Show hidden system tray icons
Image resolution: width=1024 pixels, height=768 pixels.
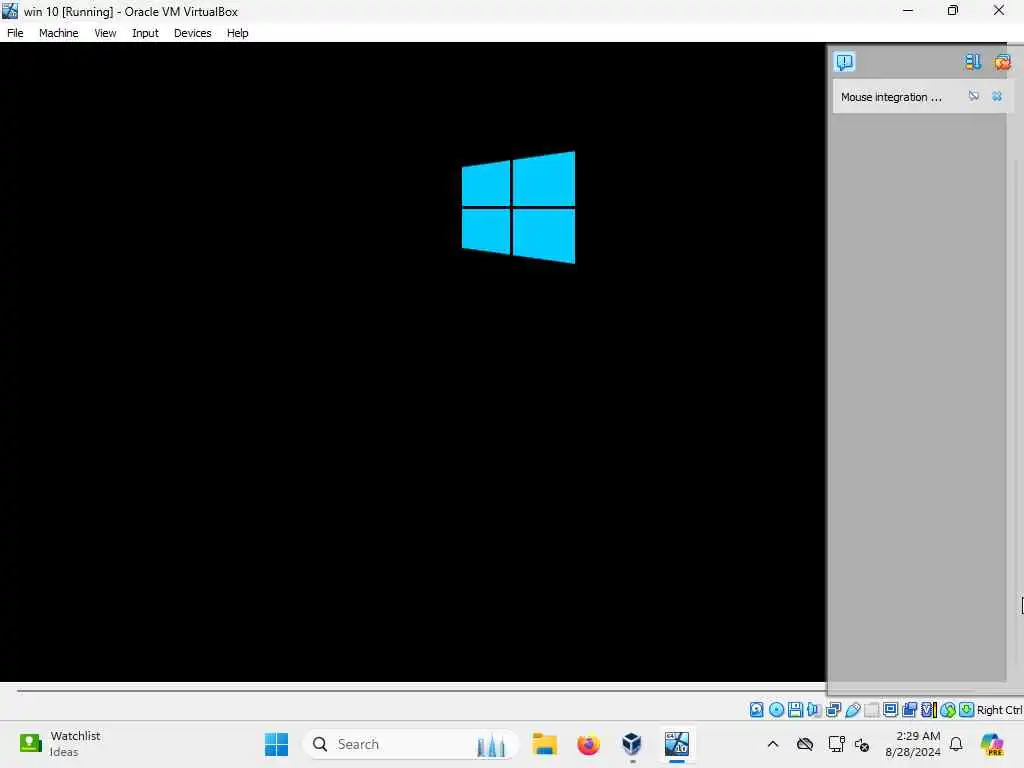773,744
